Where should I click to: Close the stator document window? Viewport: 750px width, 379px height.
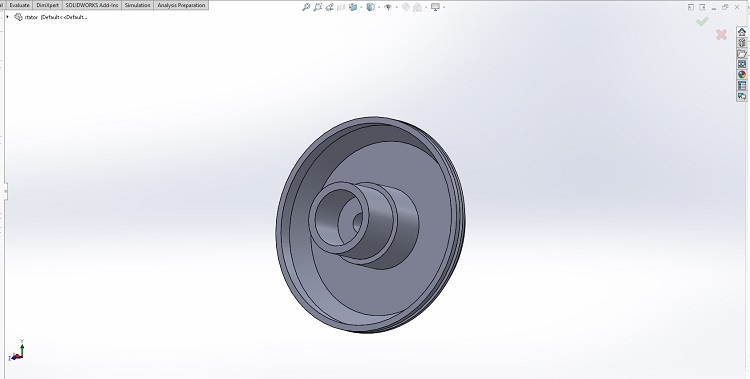point(737,7)
